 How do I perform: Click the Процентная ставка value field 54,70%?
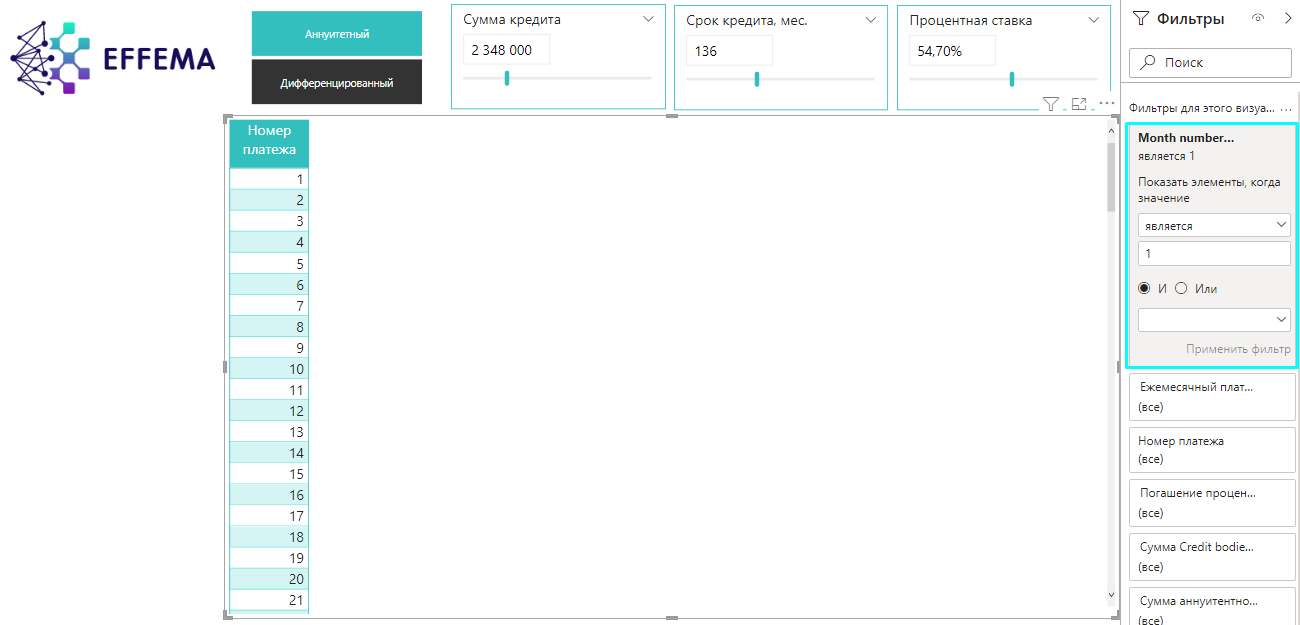pyautogui.click(x=952, y=50)
